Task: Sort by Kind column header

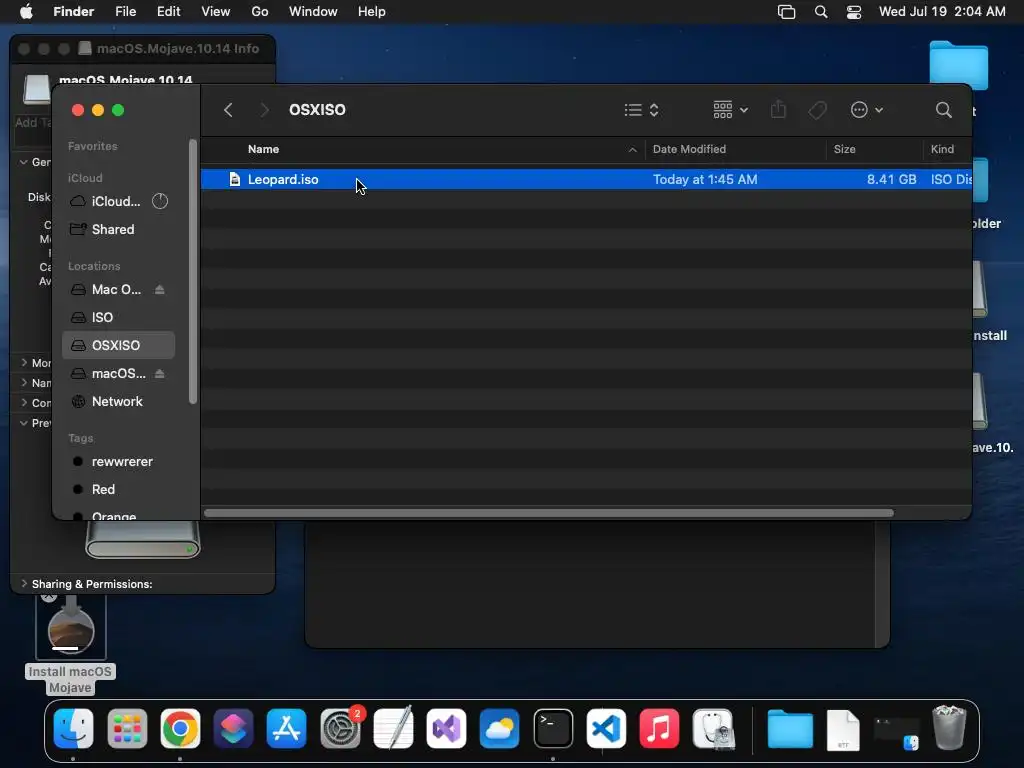Action: (x=948, y=149)
